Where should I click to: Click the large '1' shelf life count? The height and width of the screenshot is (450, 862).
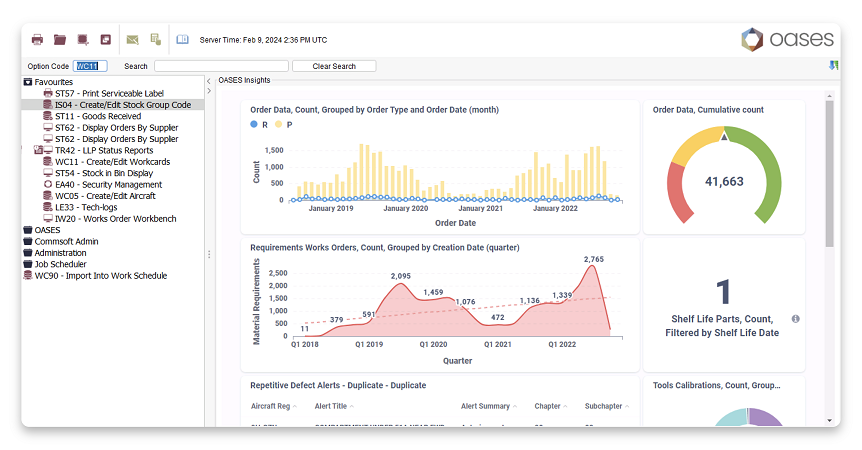(x=723, y=292)
